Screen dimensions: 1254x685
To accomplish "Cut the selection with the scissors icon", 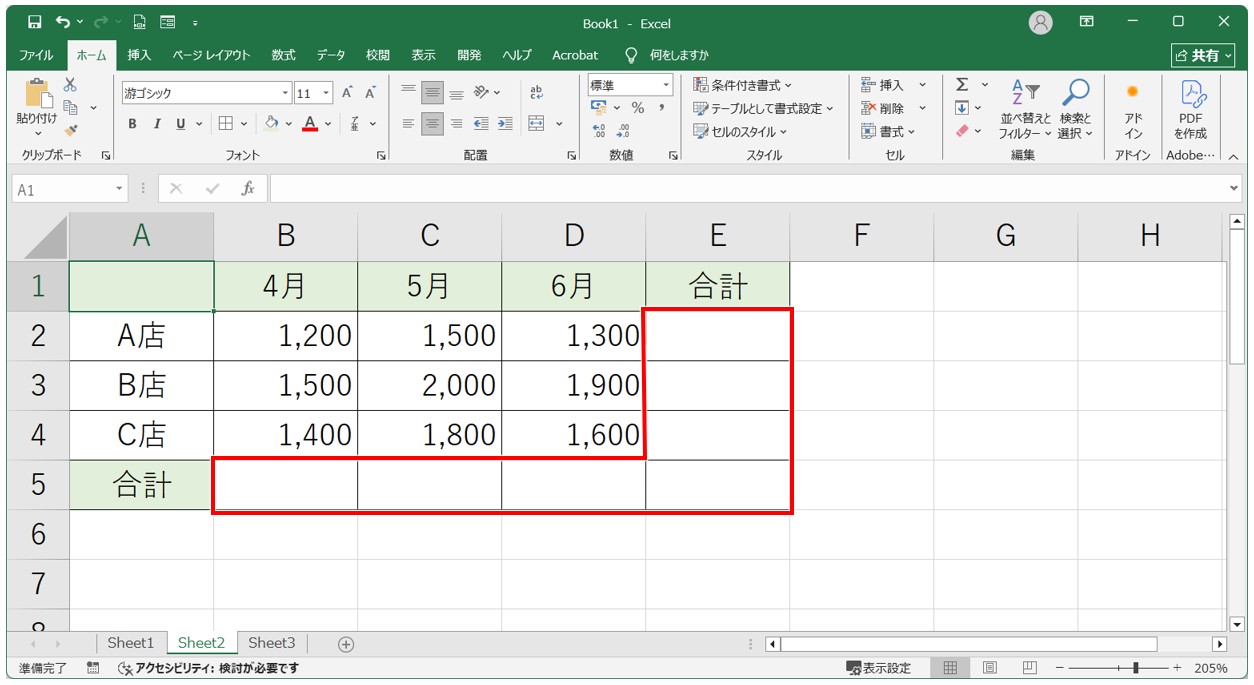I will (70, 86).
